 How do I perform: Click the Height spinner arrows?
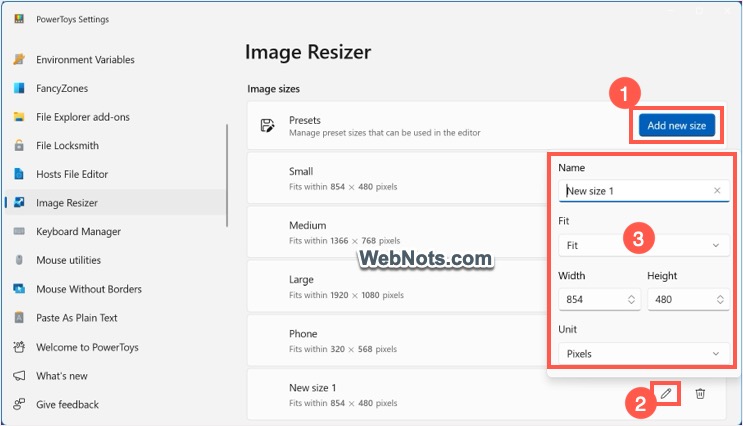(x=720, y=299)
